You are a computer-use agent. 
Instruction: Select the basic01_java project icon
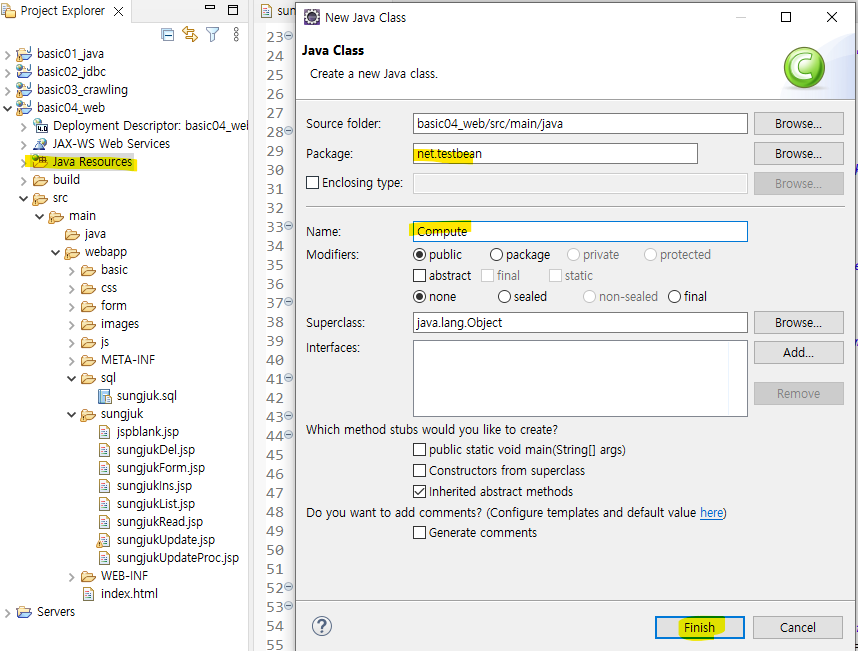[x=24, y=54]
